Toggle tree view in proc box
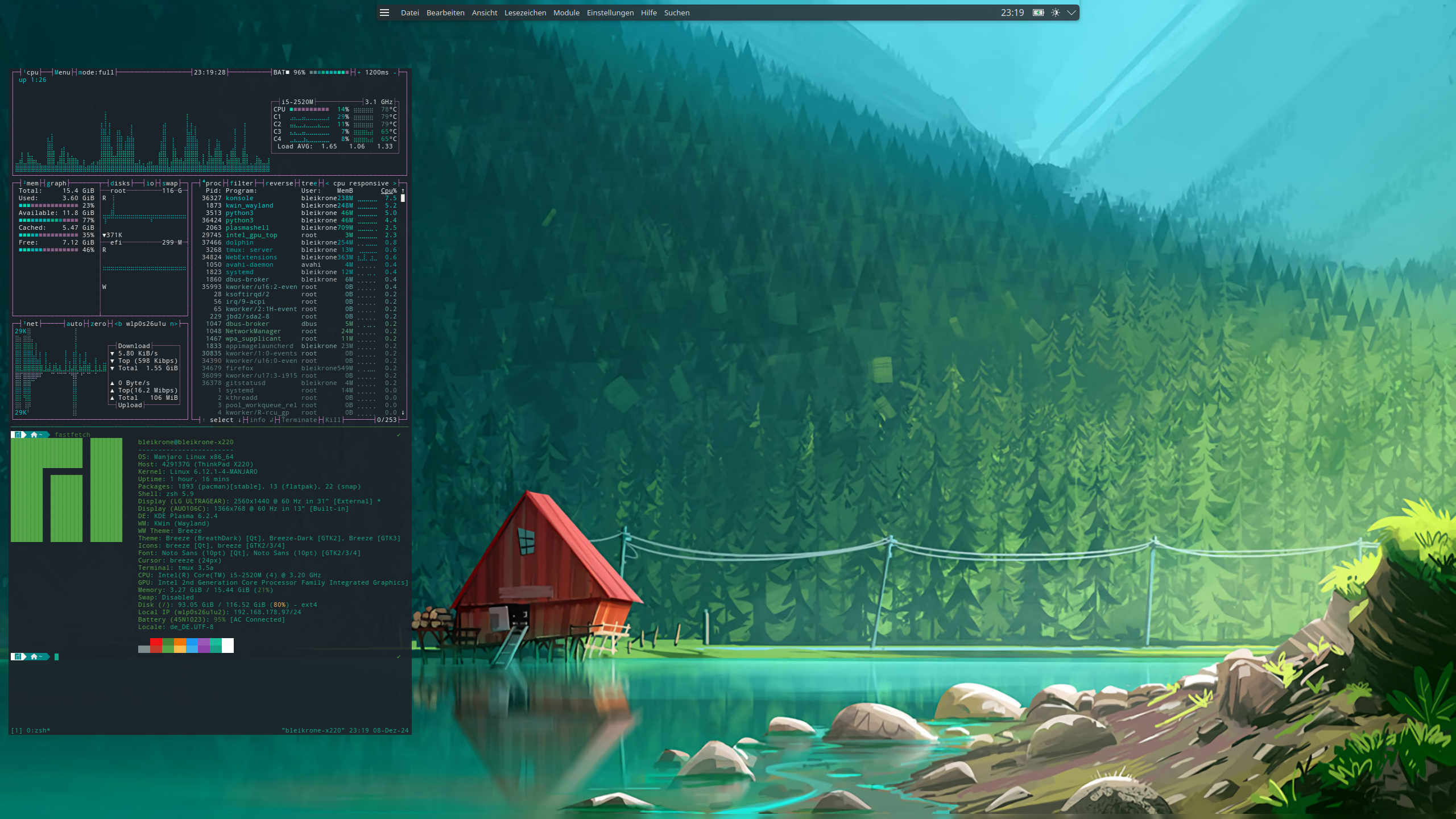The height and width of the screenshot is (819, 1456). (309, 183)
